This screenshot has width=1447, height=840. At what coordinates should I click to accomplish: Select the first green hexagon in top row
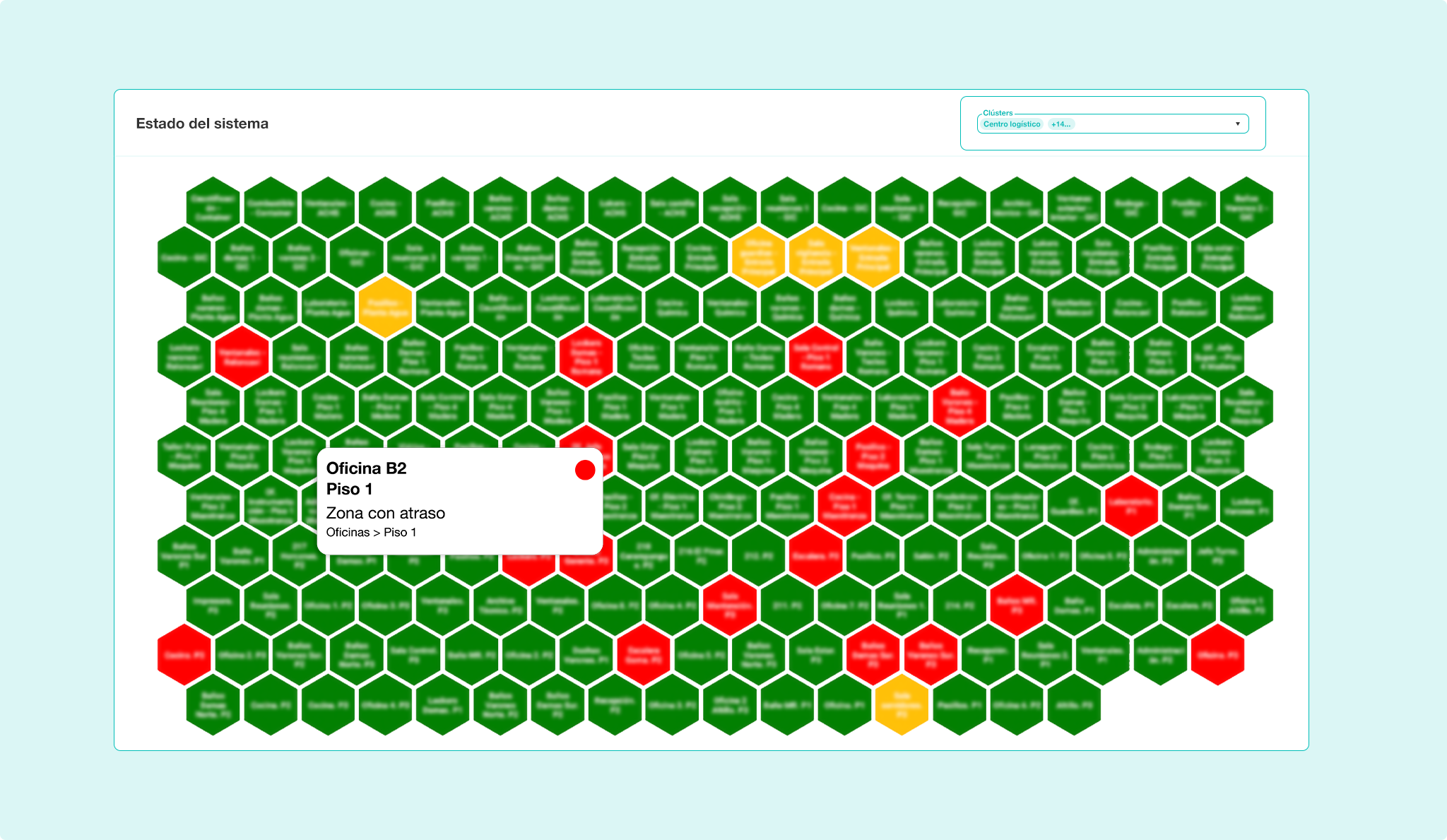213,208
